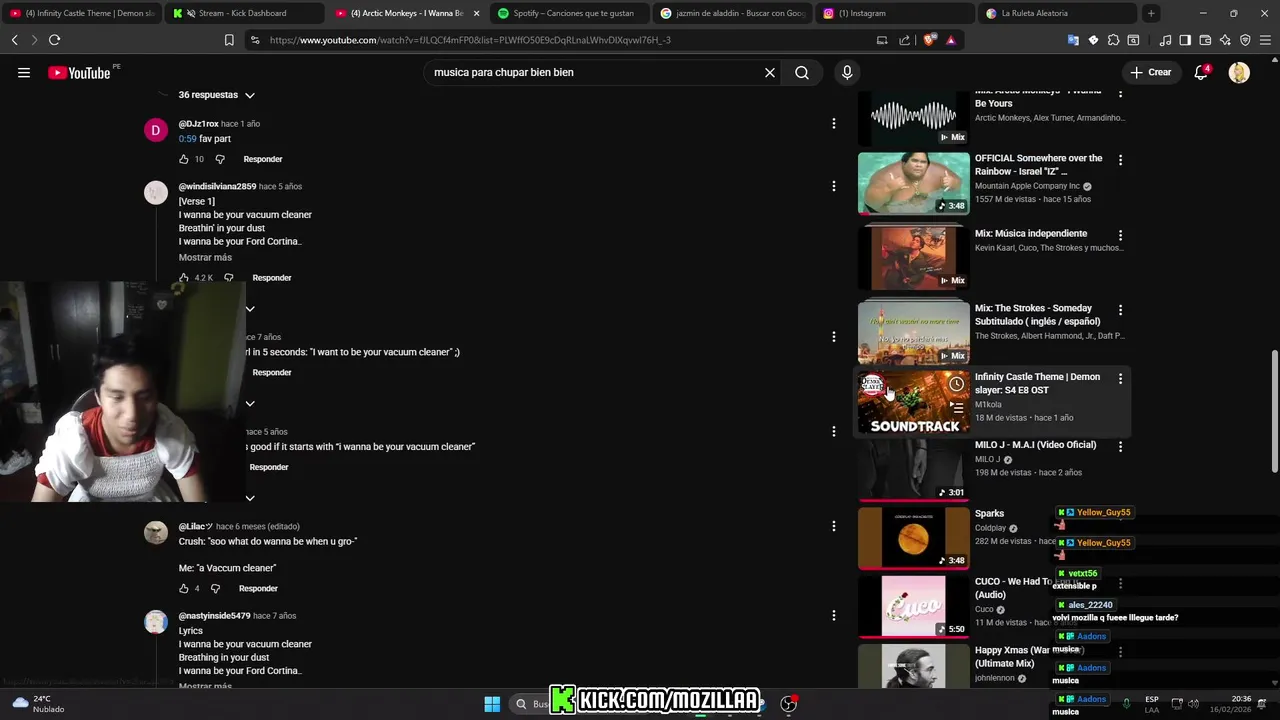Start voice search with the microphone
The height and width of the screenshot is (720, 1280).
[847, 72]
